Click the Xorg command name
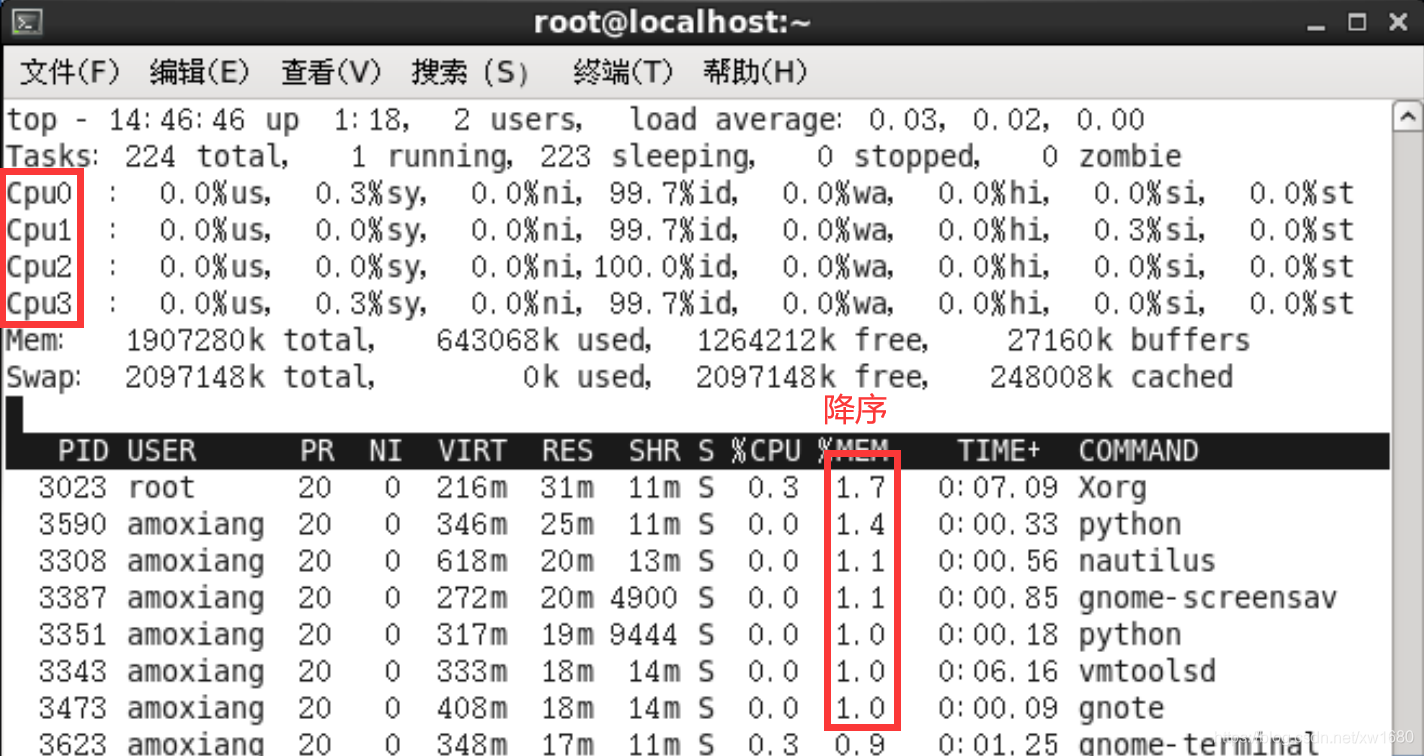The width and height of the screenshot is (1424, 756). click(x=1112, y=488)
